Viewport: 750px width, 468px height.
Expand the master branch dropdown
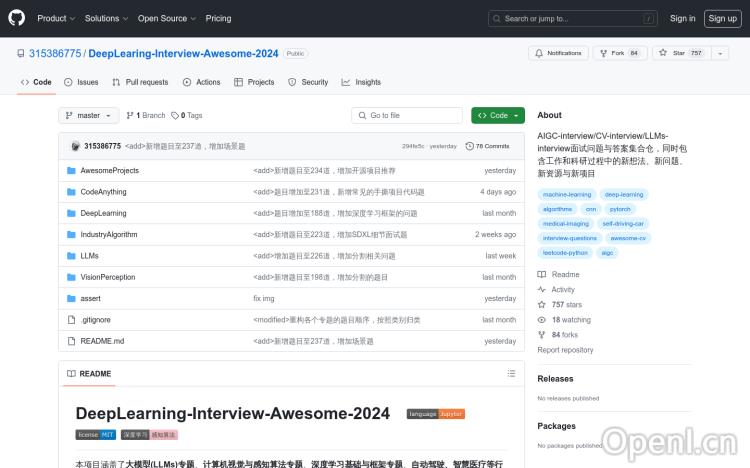[x=89, y=116]
